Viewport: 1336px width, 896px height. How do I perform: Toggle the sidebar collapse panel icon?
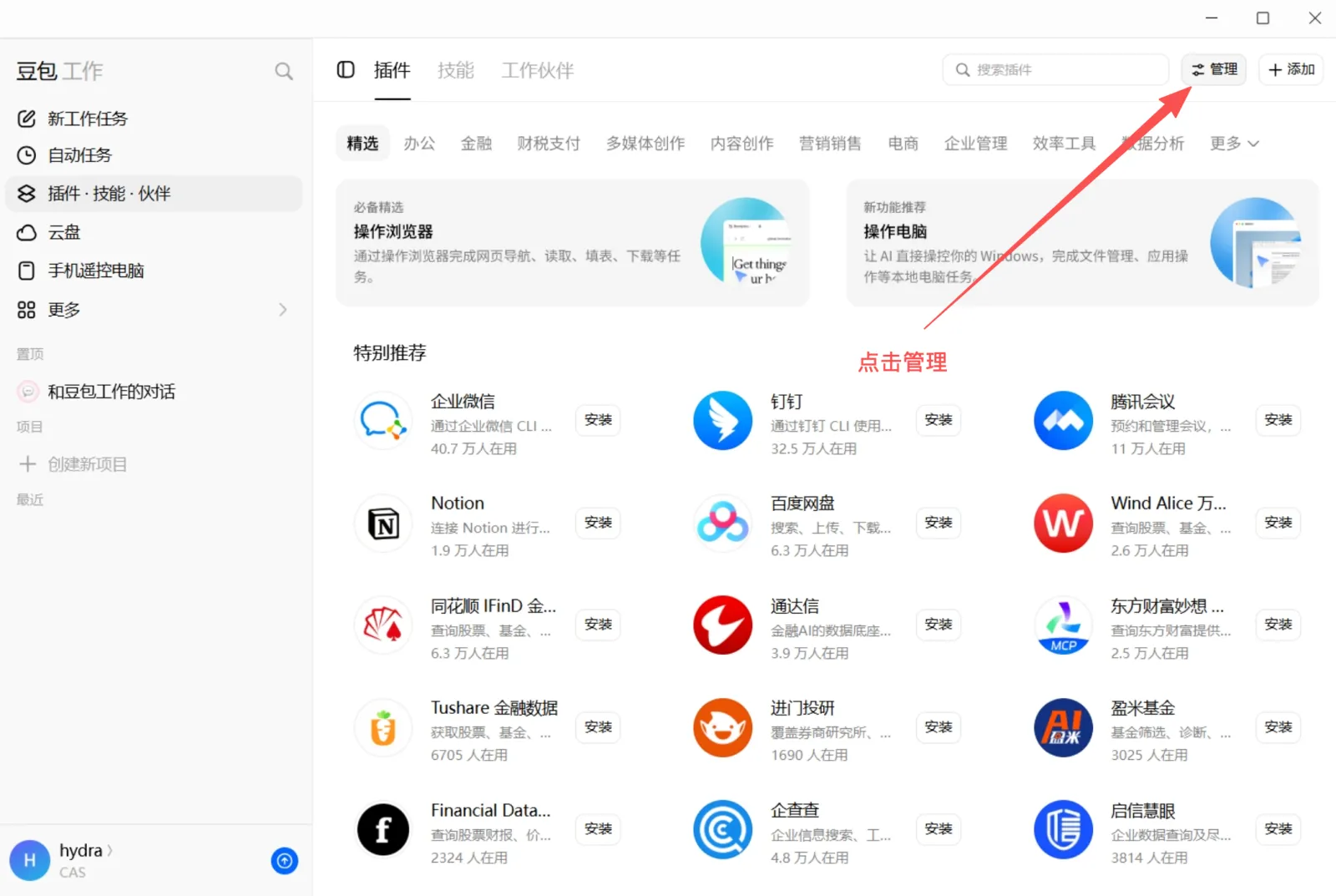tap(346, 70)
